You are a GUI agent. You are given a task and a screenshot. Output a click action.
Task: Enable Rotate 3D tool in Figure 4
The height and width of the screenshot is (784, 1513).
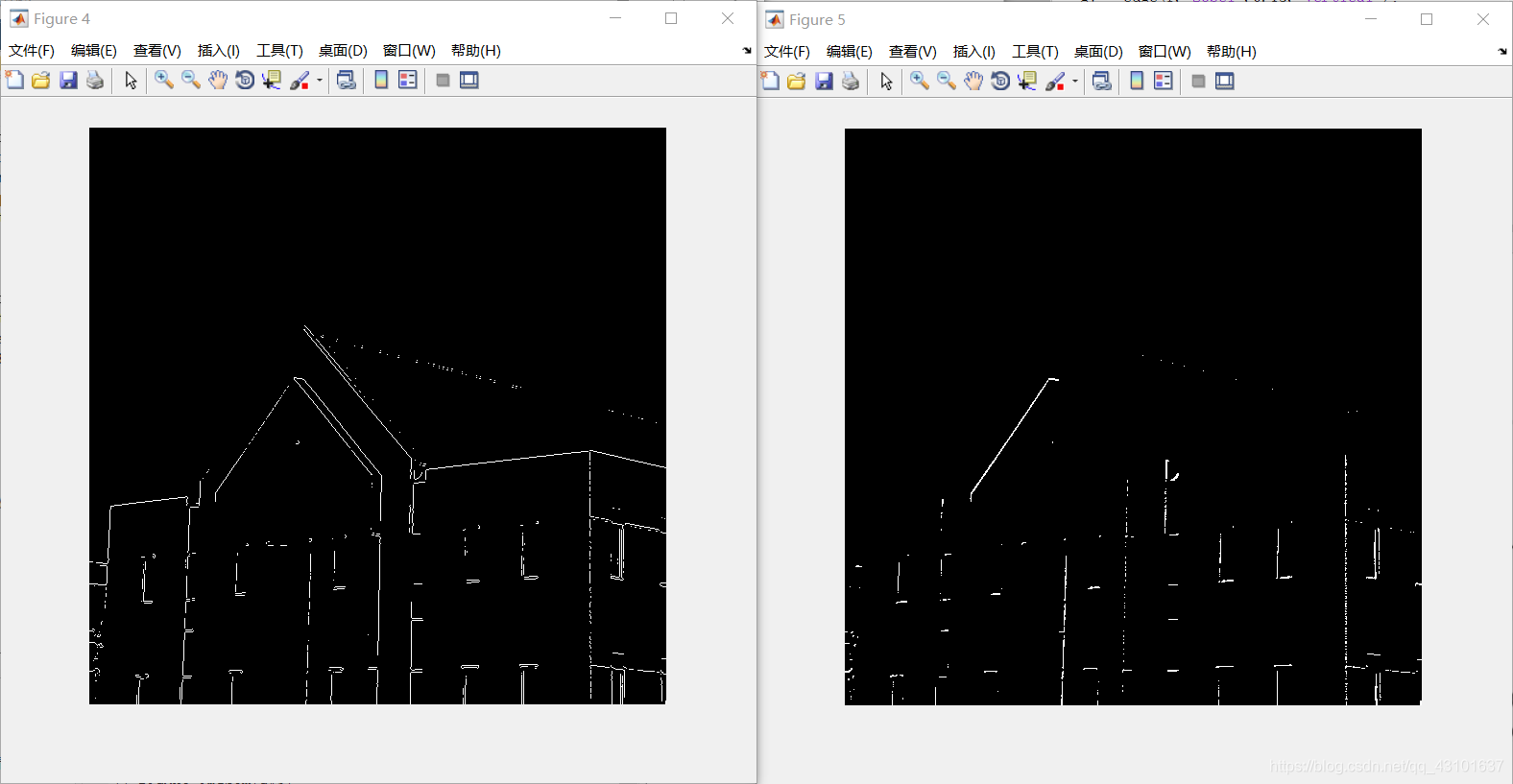point(245,80)
